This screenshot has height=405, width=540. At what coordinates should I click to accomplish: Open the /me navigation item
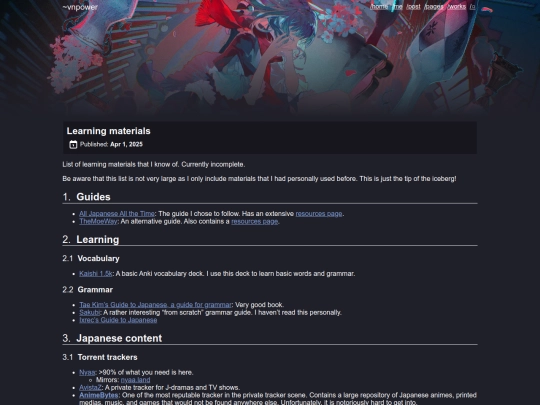click(397, 7)
